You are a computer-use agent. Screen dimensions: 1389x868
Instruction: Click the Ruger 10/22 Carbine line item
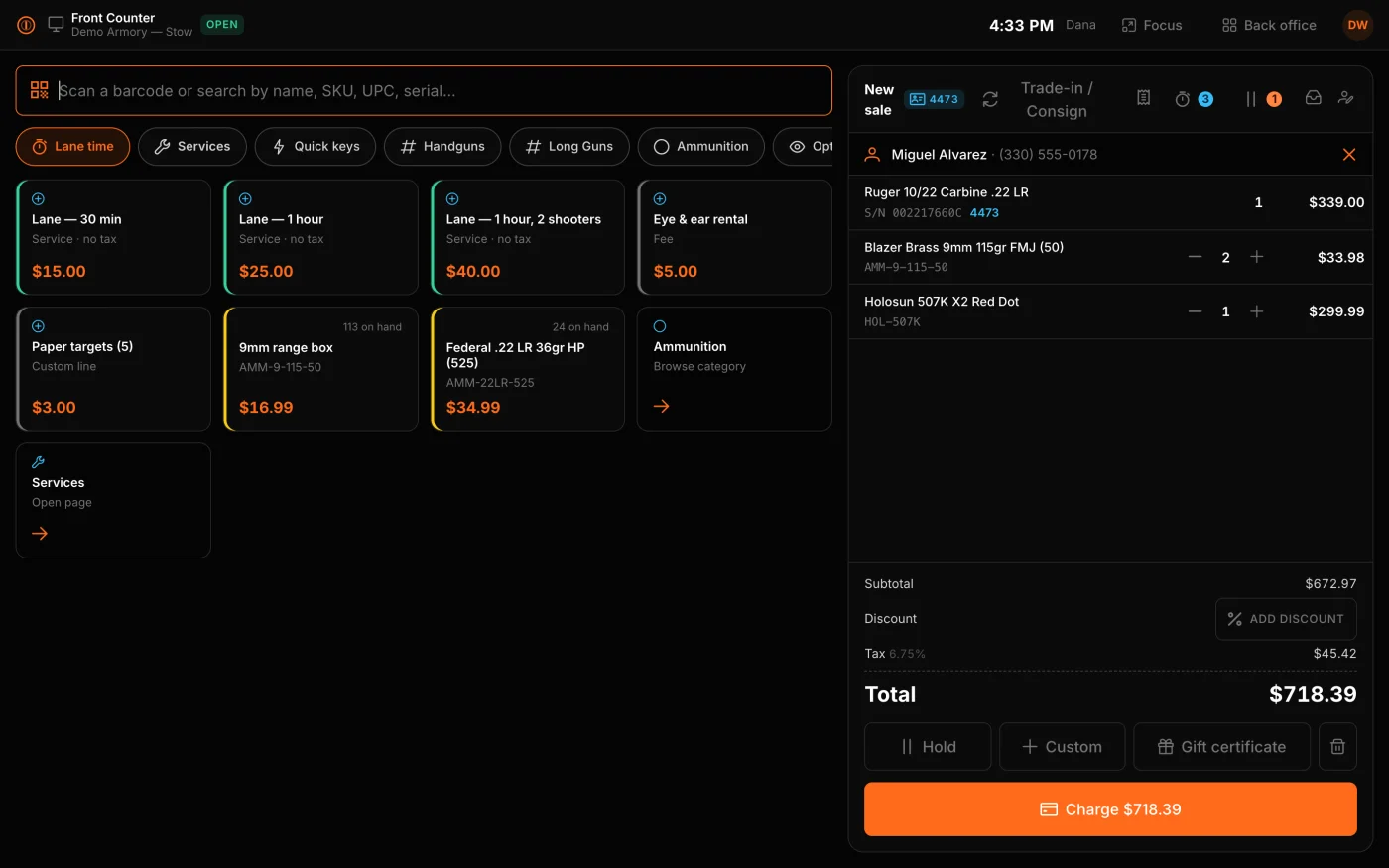[1111, 202]
